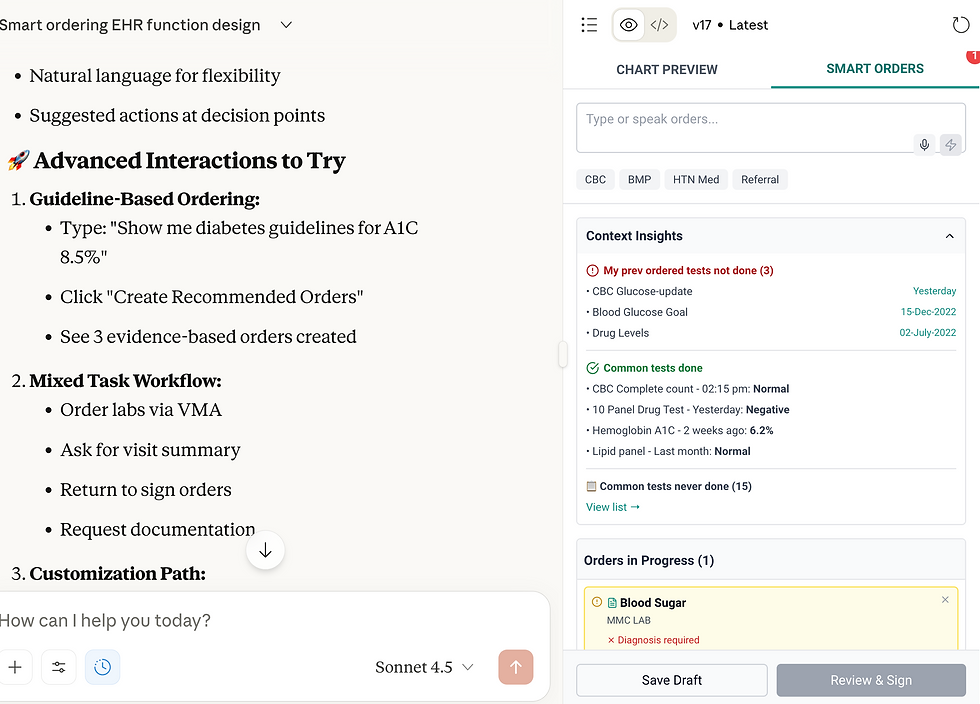Image resolution: width=980 pixels, height=704 pixels.
Task: Switch to preview view with eye icon
Action: point(629,25)
